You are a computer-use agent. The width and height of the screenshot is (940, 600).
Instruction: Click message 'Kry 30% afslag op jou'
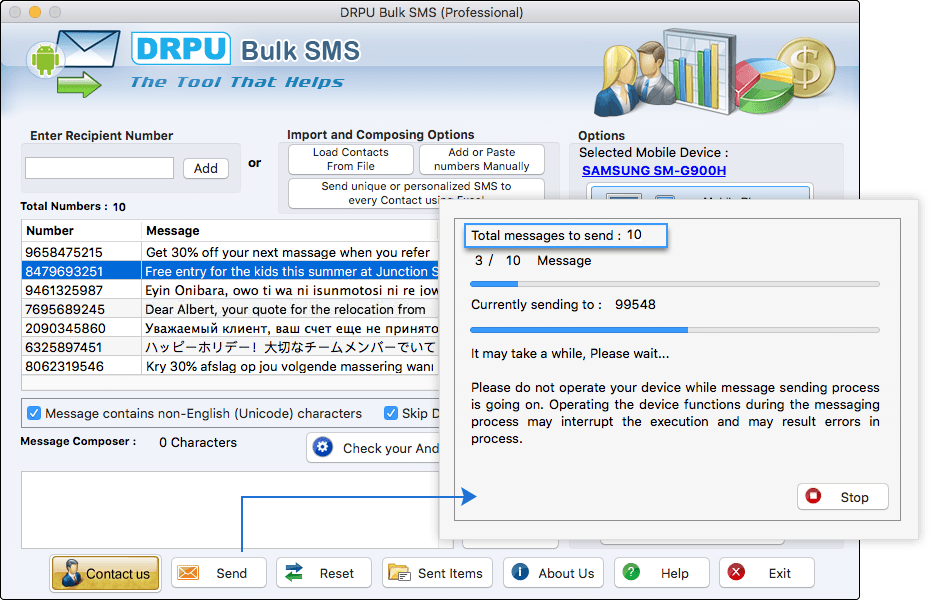tap(290, 366)
